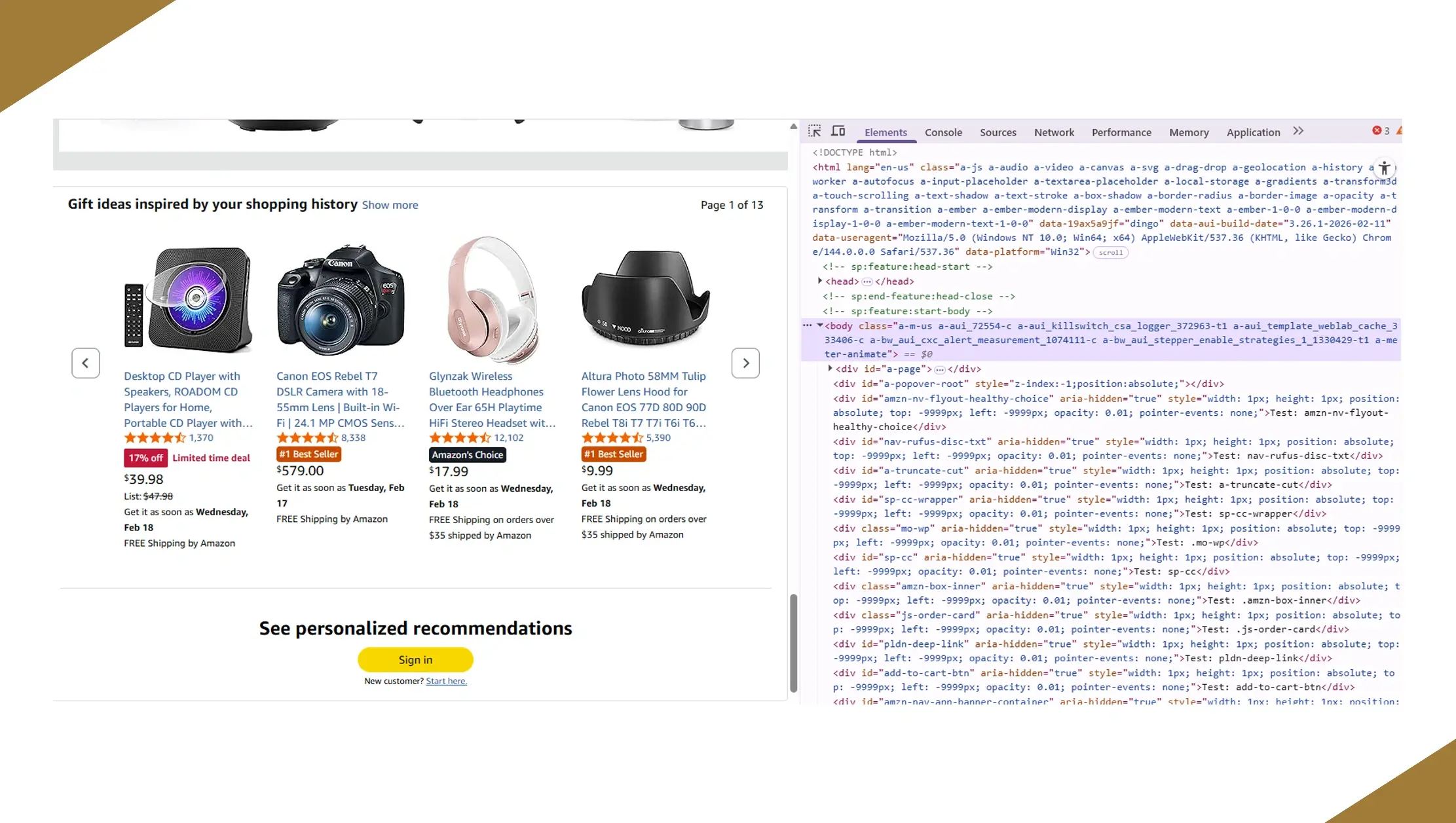Collapse the body element node
1456x823 pixels.
click(x=820, y=325)
